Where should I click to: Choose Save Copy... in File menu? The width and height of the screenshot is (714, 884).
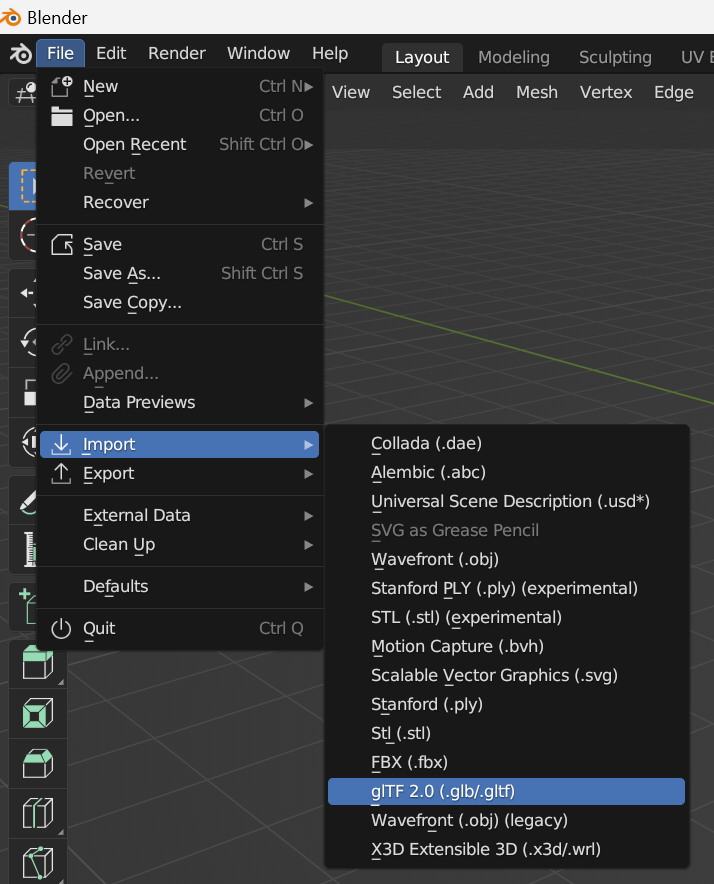pyautogui.click(x=180, y=303)
